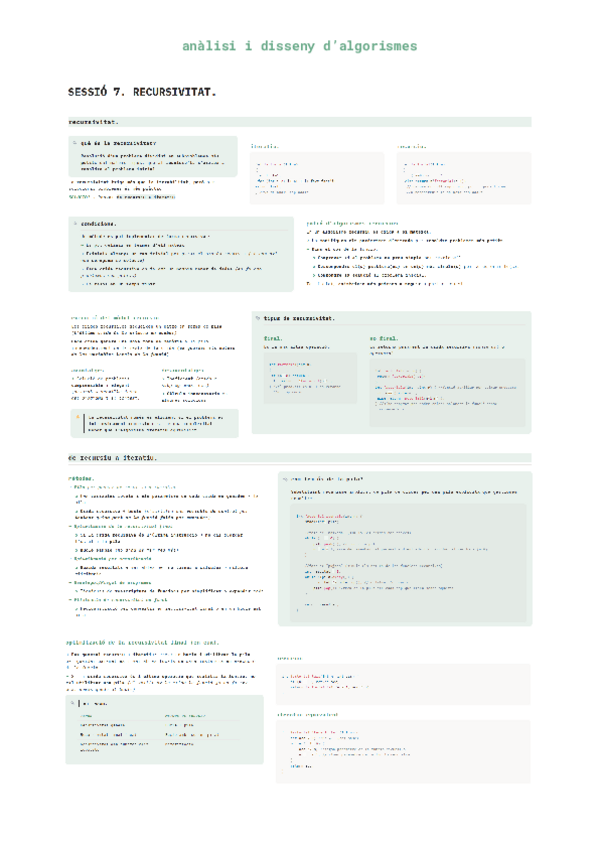Click the "recursivitat." section banner
The width and height of the screenshot is (600, 848).
[x=300, y=122]
